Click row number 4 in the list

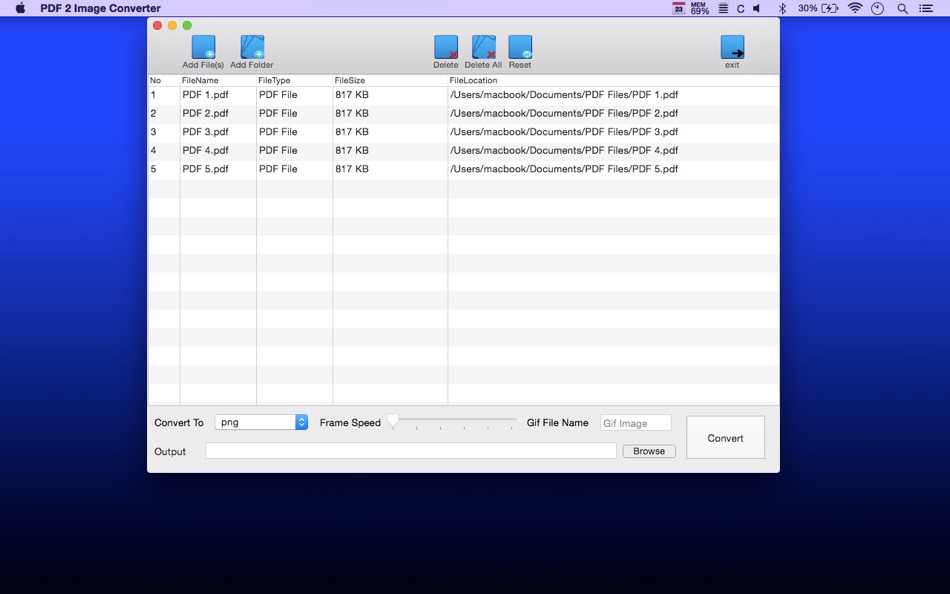tap(153, 150)
